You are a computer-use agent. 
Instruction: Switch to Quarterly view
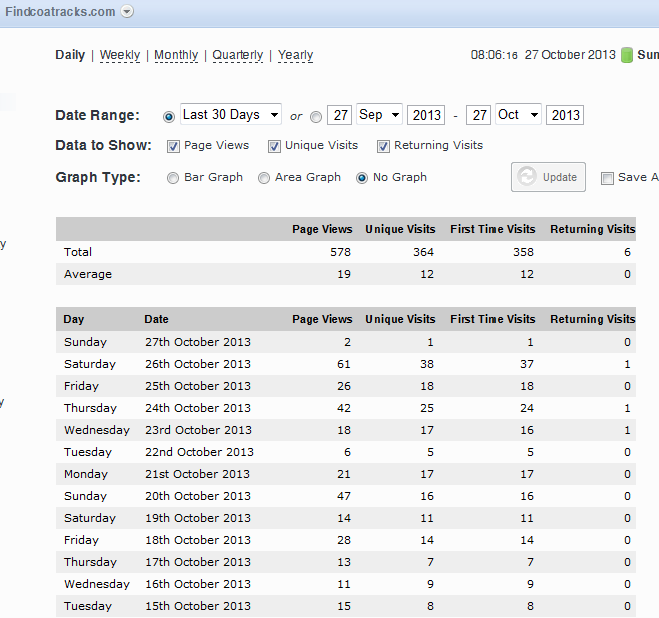[237, 55]
